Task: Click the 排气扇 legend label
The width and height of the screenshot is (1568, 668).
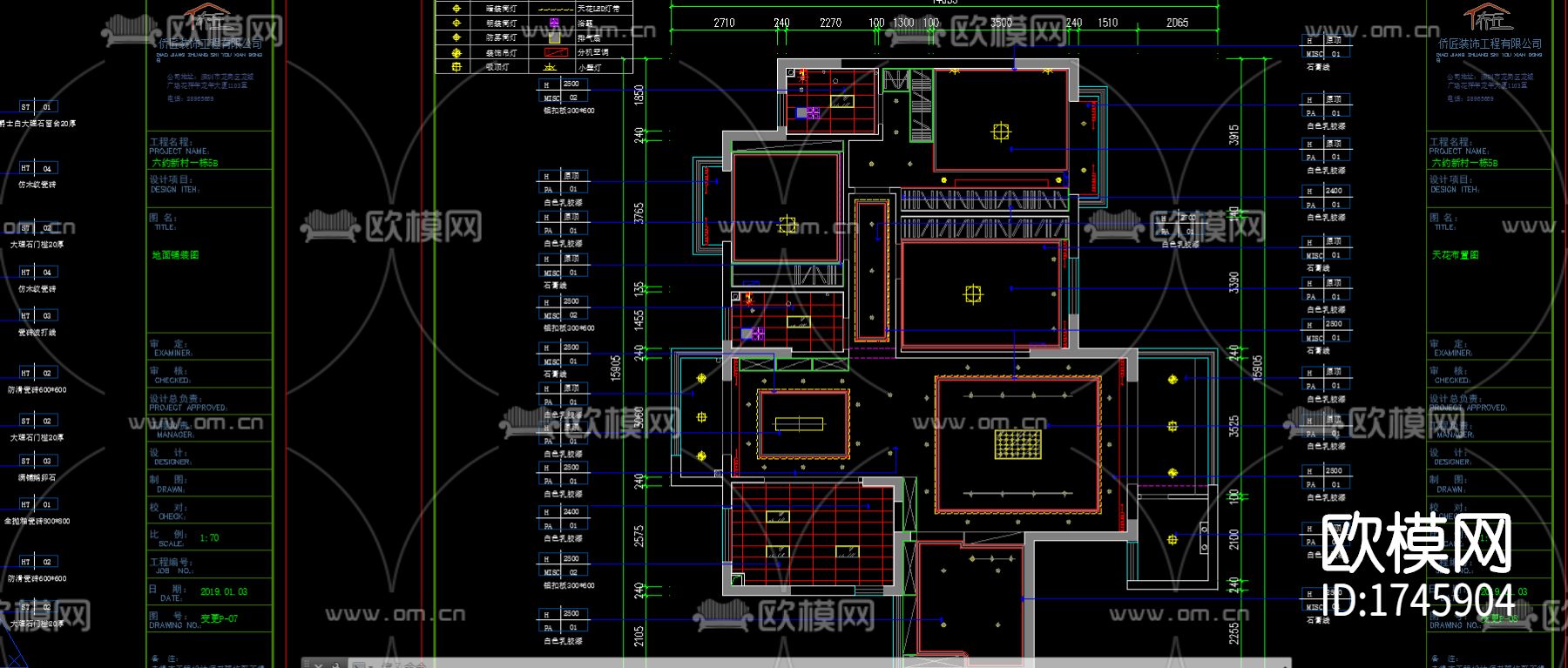Action: [589, 38]
